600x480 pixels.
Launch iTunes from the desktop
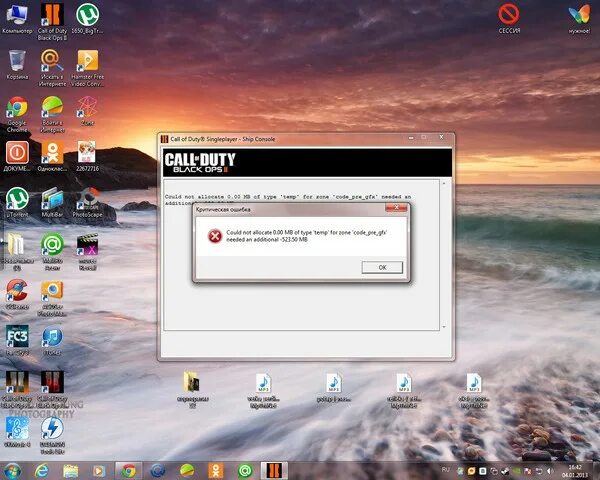pyautogui.click(x=52, y=340)
